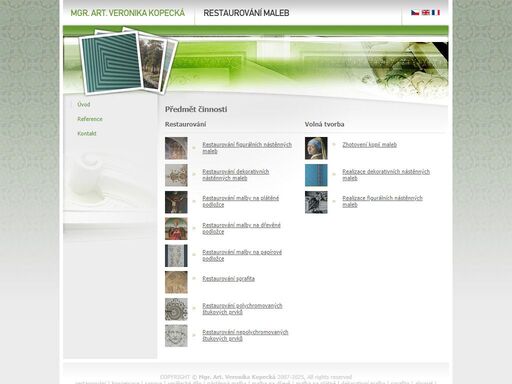Open Restaurování malby na dřevěné podložce link
The height and width of the screenshot is (384, 512).
click(241, 228)
